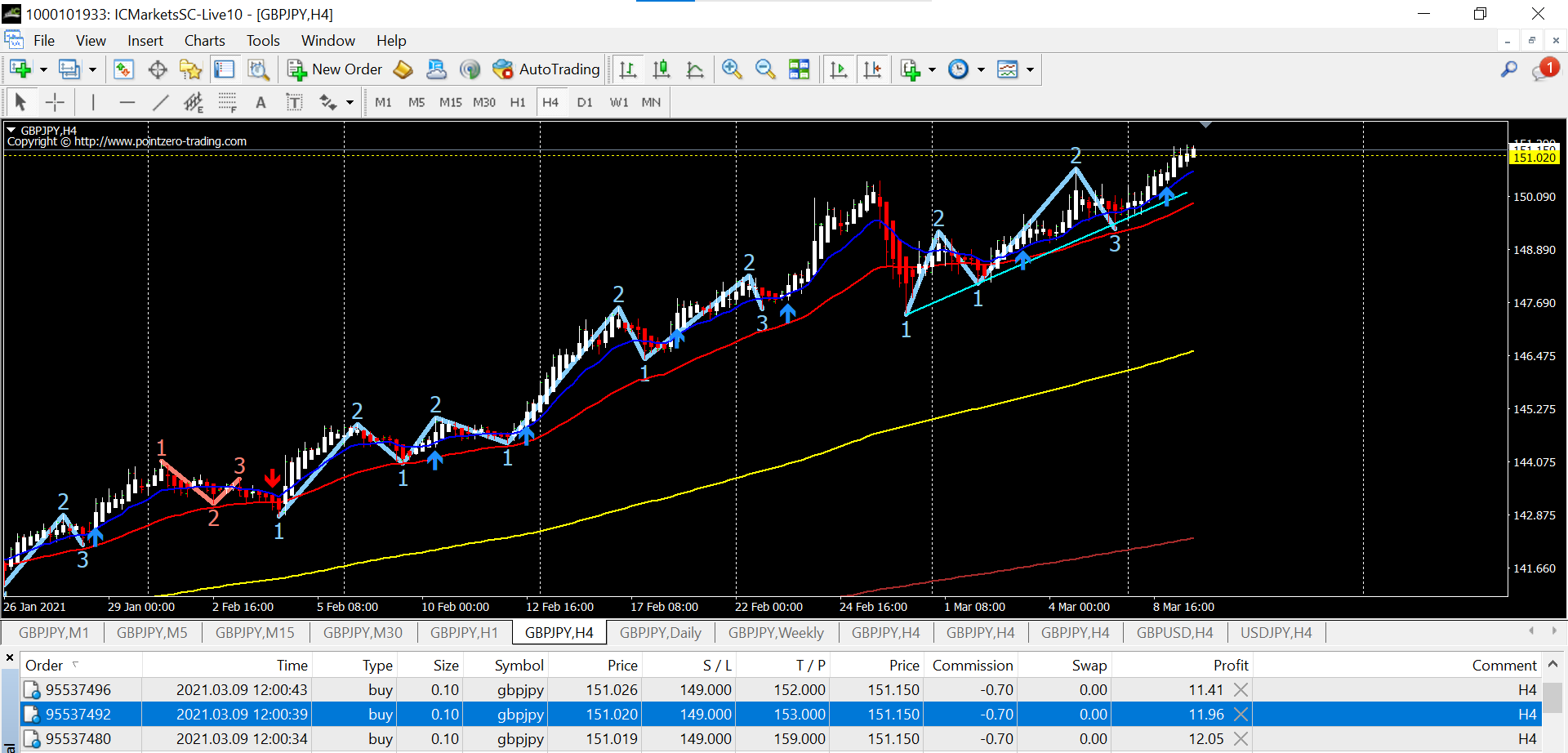Open the Signals radar icon

tap(470, 69)
